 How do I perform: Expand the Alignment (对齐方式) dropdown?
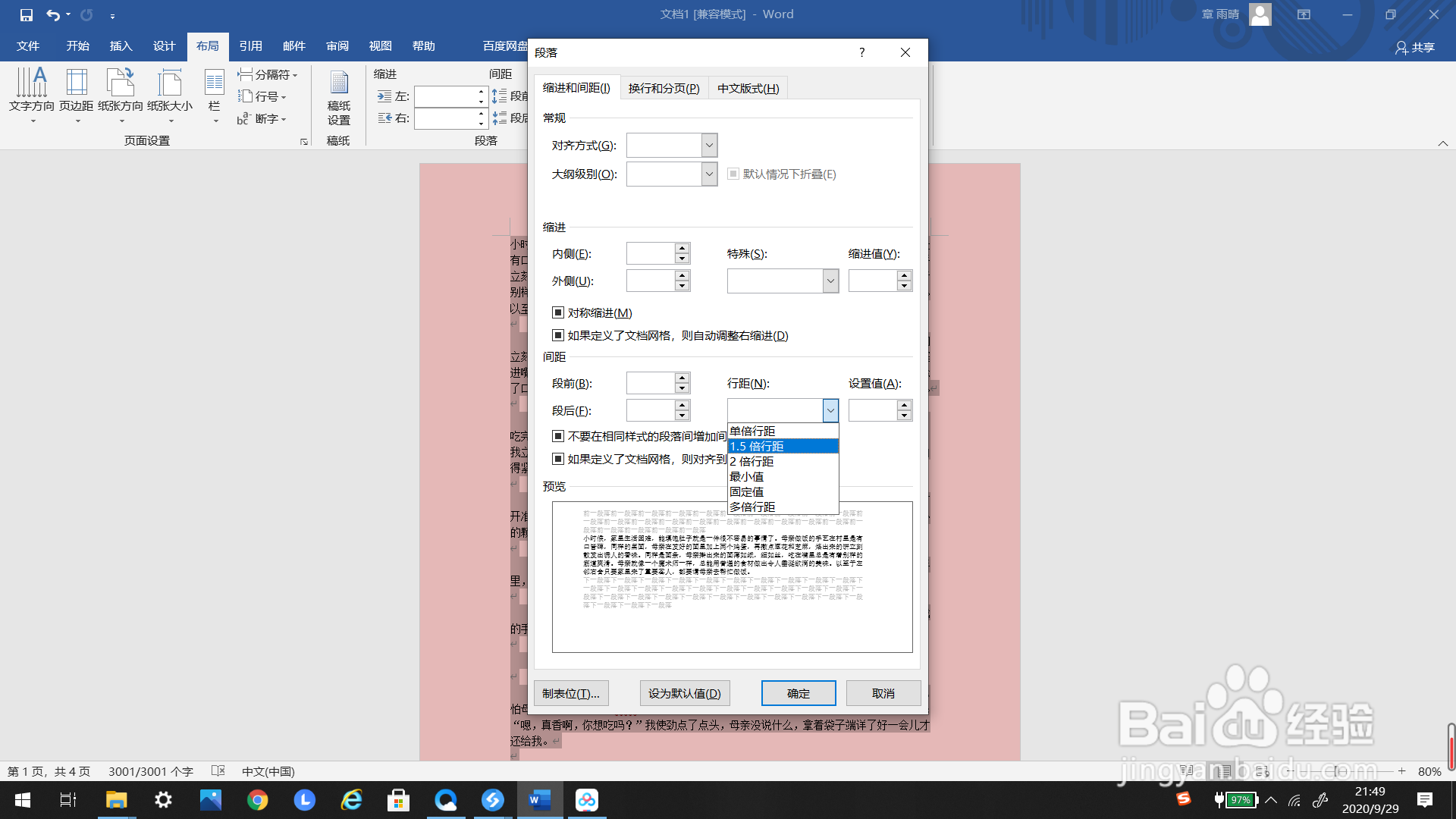(709, 145)
